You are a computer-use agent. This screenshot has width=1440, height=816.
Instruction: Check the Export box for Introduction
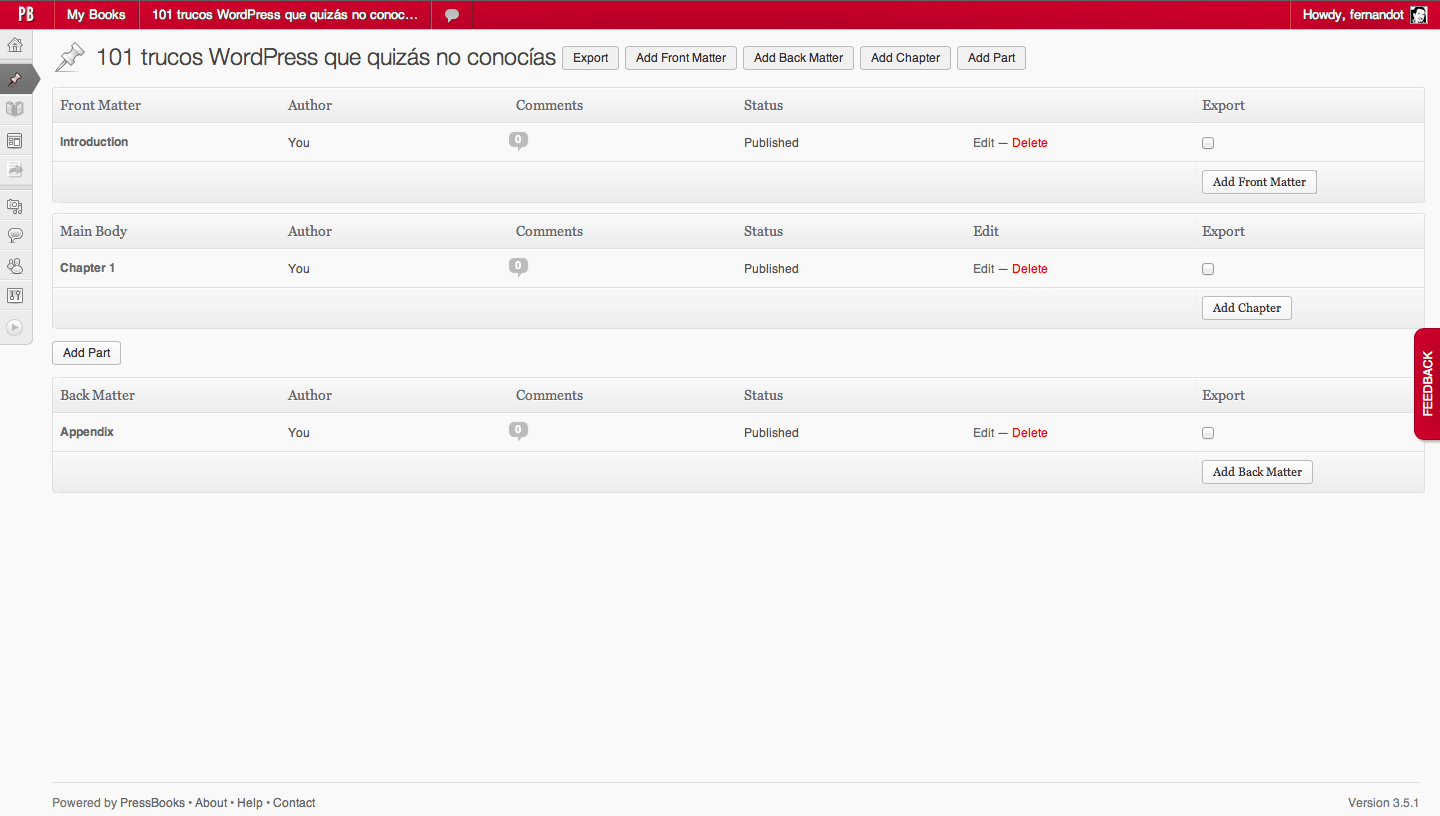pos(1208,143)
